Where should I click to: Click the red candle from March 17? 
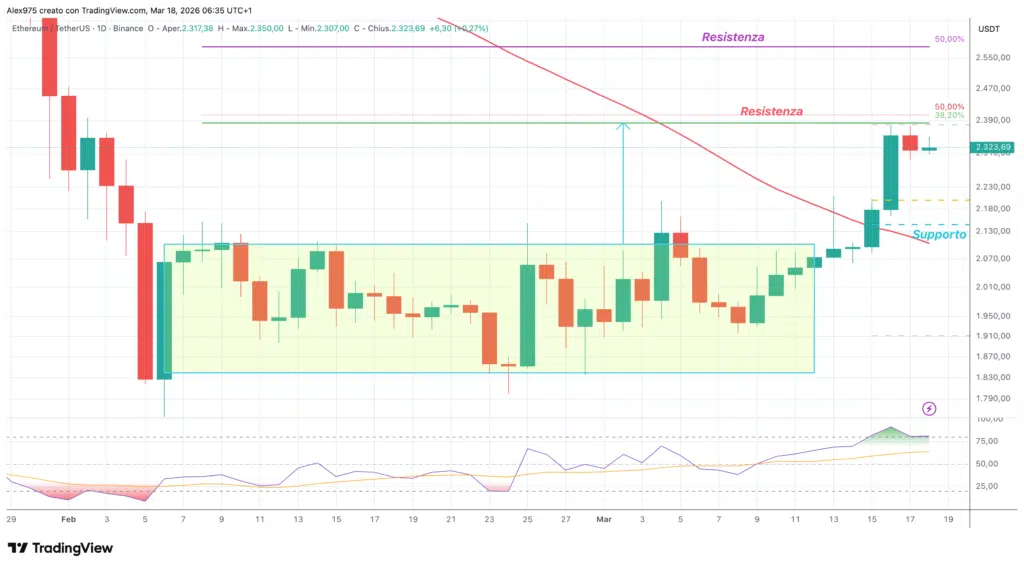[x=910, y=143]
